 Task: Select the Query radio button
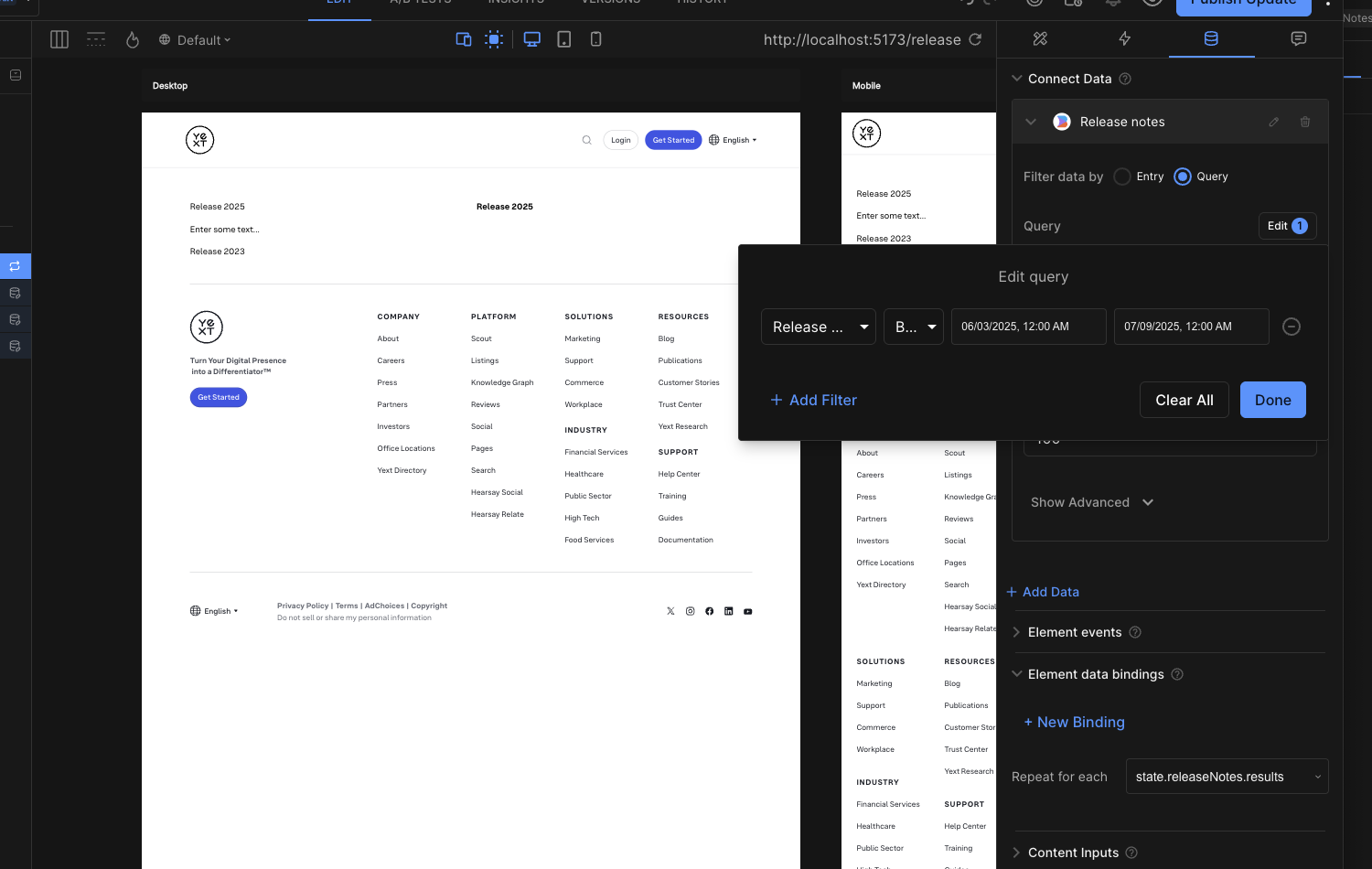point(1183,177)
